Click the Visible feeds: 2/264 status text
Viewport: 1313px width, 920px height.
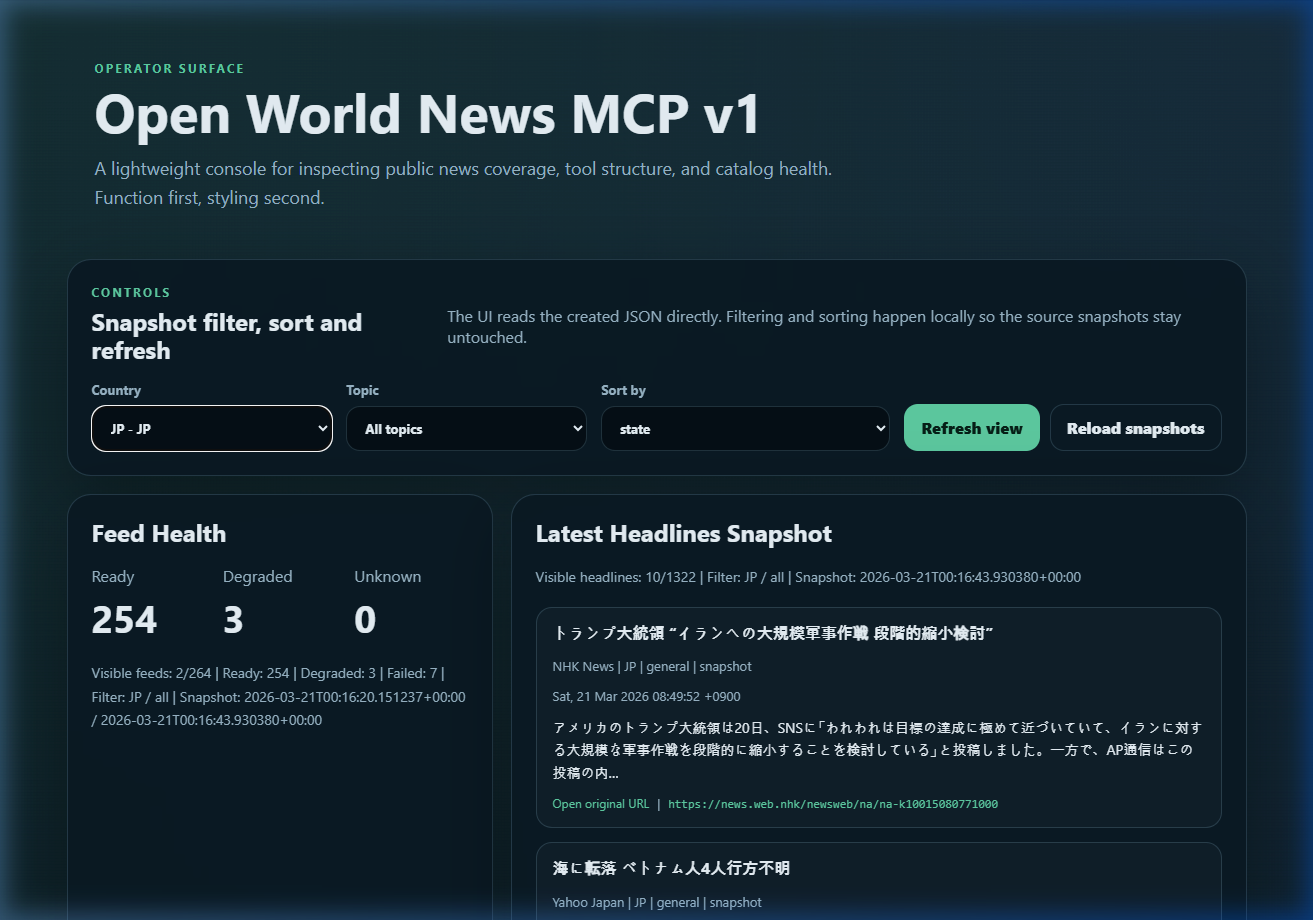(x=279, y=696)
